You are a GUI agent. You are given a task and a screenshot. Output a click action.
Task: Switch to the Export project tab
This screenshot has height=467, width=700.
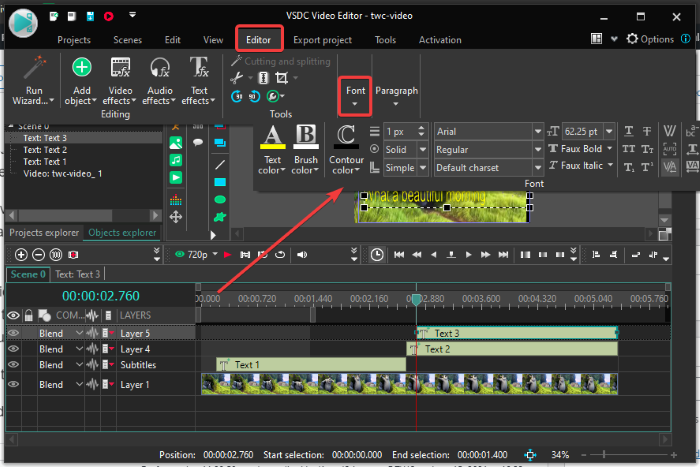322,40
